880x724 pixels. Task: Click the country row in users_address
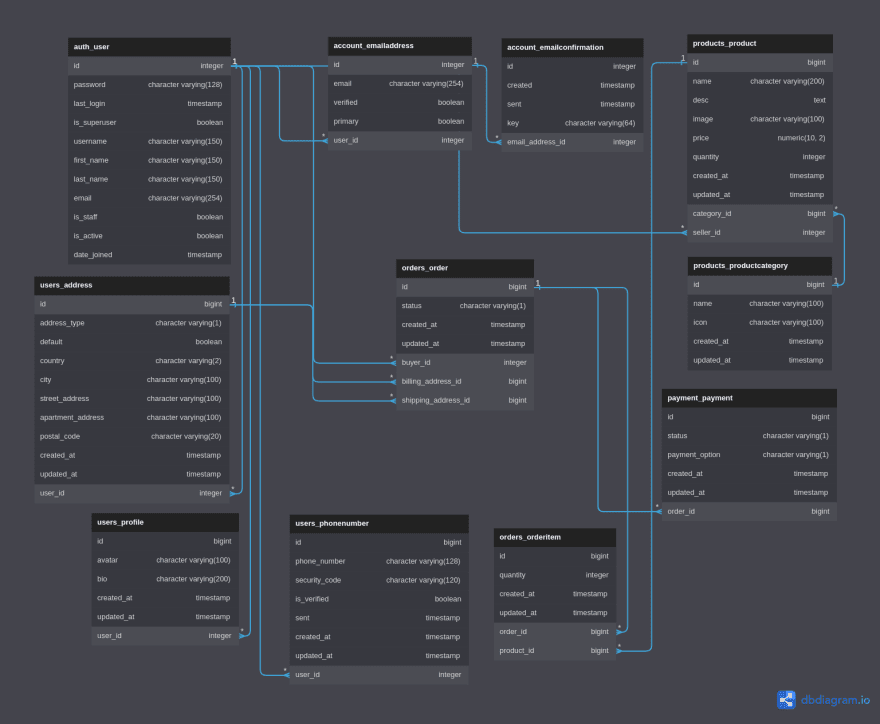point(132,361)
